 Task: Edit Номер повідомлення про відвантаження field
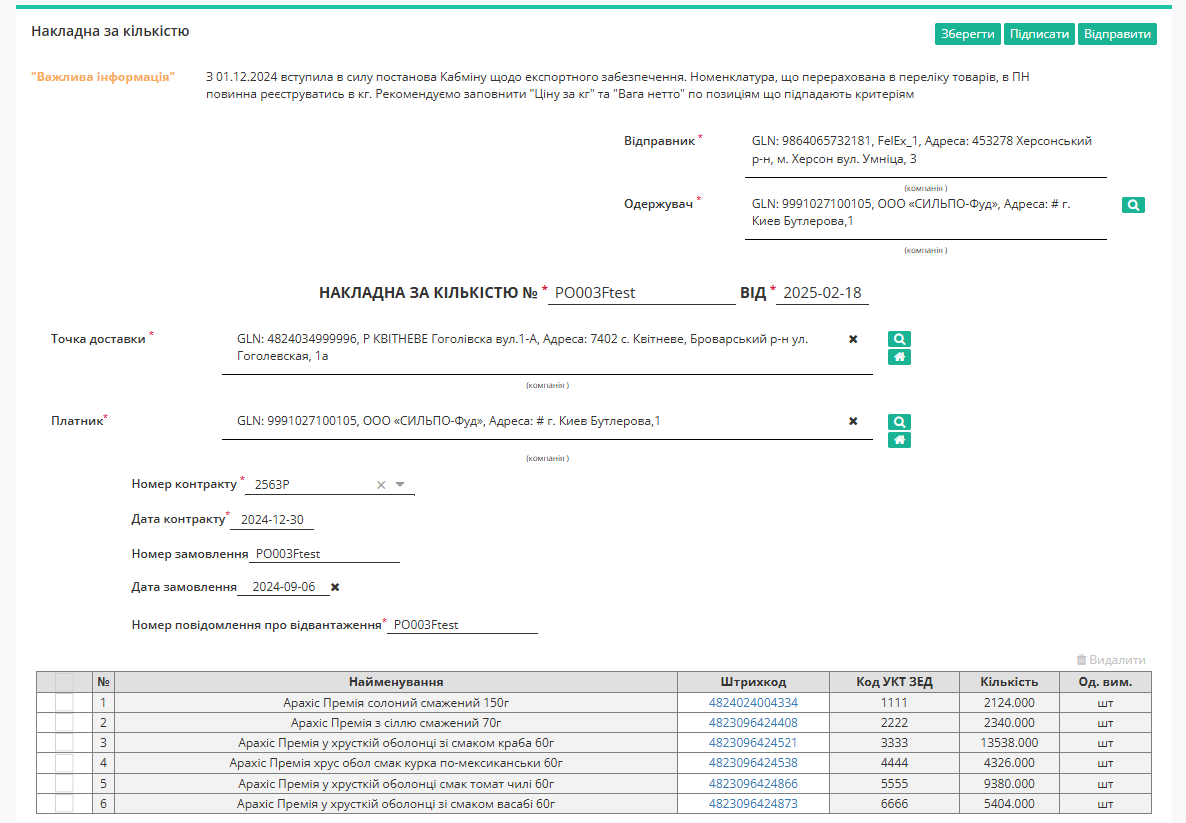[x=462, y=625]
